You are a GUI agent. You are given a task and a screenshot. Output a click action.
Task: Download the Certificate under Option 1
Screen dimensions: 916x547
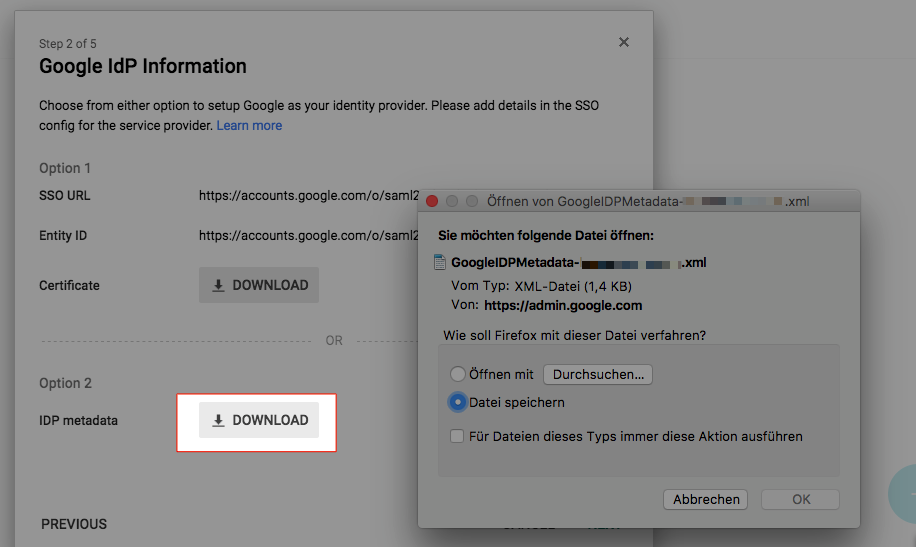click(259, 285)
